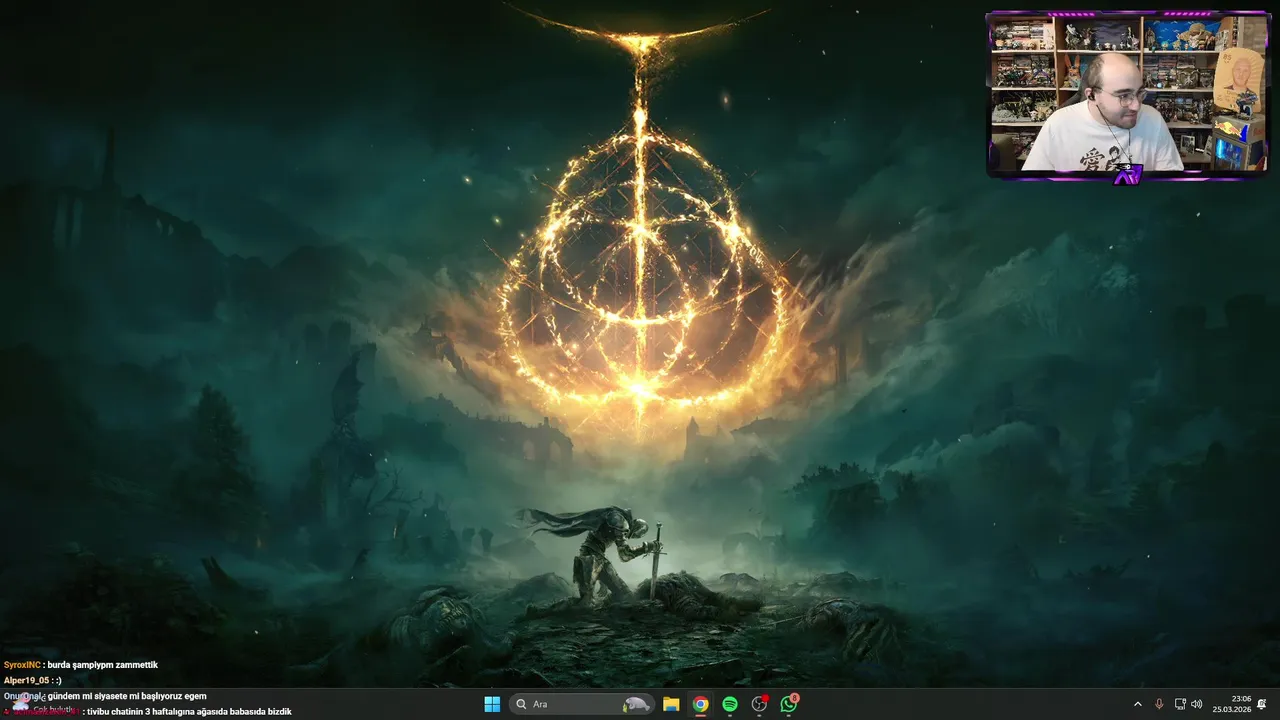This screenshot has width=1280, height=720.
Task: Open File Explorer from the taskbar
Action: tap(671, 704)
